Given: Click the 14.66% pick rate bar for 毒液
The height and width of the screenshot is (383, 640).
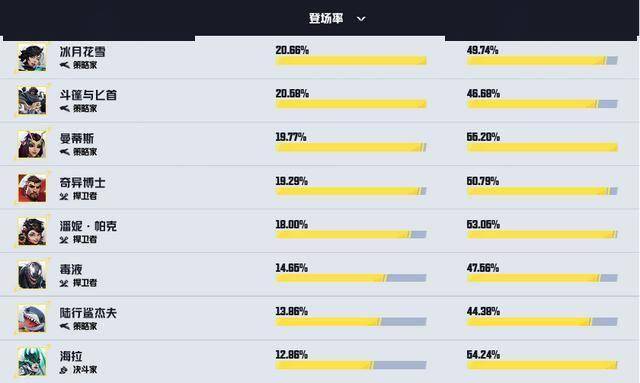Looking at the screenshot, I should point(351,278).
